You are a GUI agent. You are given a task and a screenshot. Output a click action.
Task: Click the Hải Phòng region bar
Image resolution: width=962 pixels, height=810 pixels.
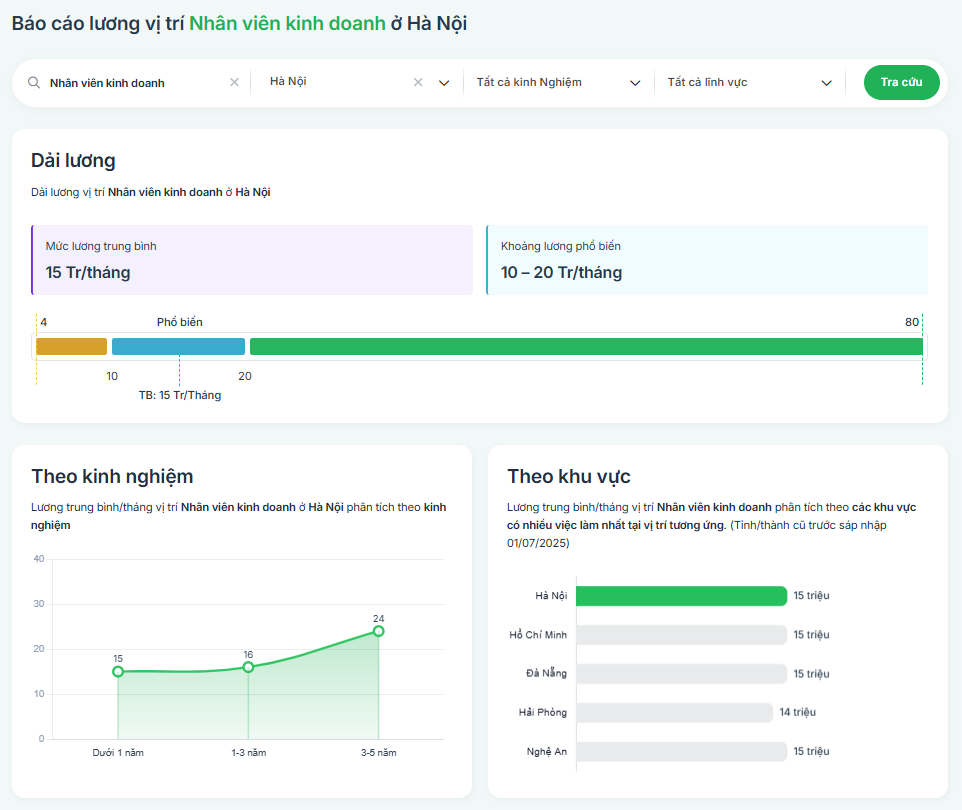click(x=674, y=712)
